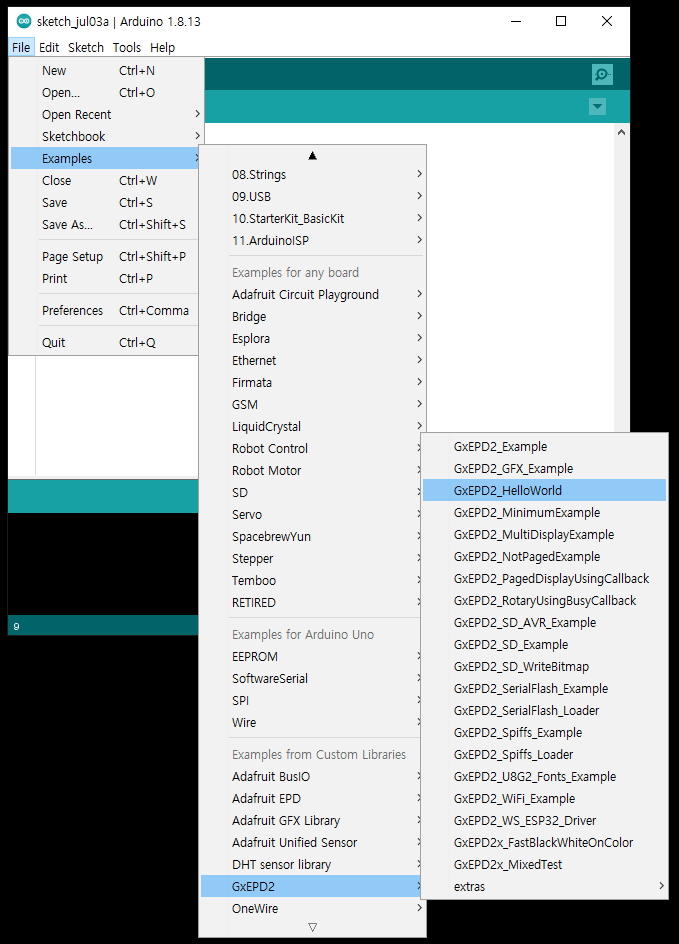679x944 pixels.
Task: Open the GxEPD2_MinimumExample sketch
Action: click(x=545, y=512)
